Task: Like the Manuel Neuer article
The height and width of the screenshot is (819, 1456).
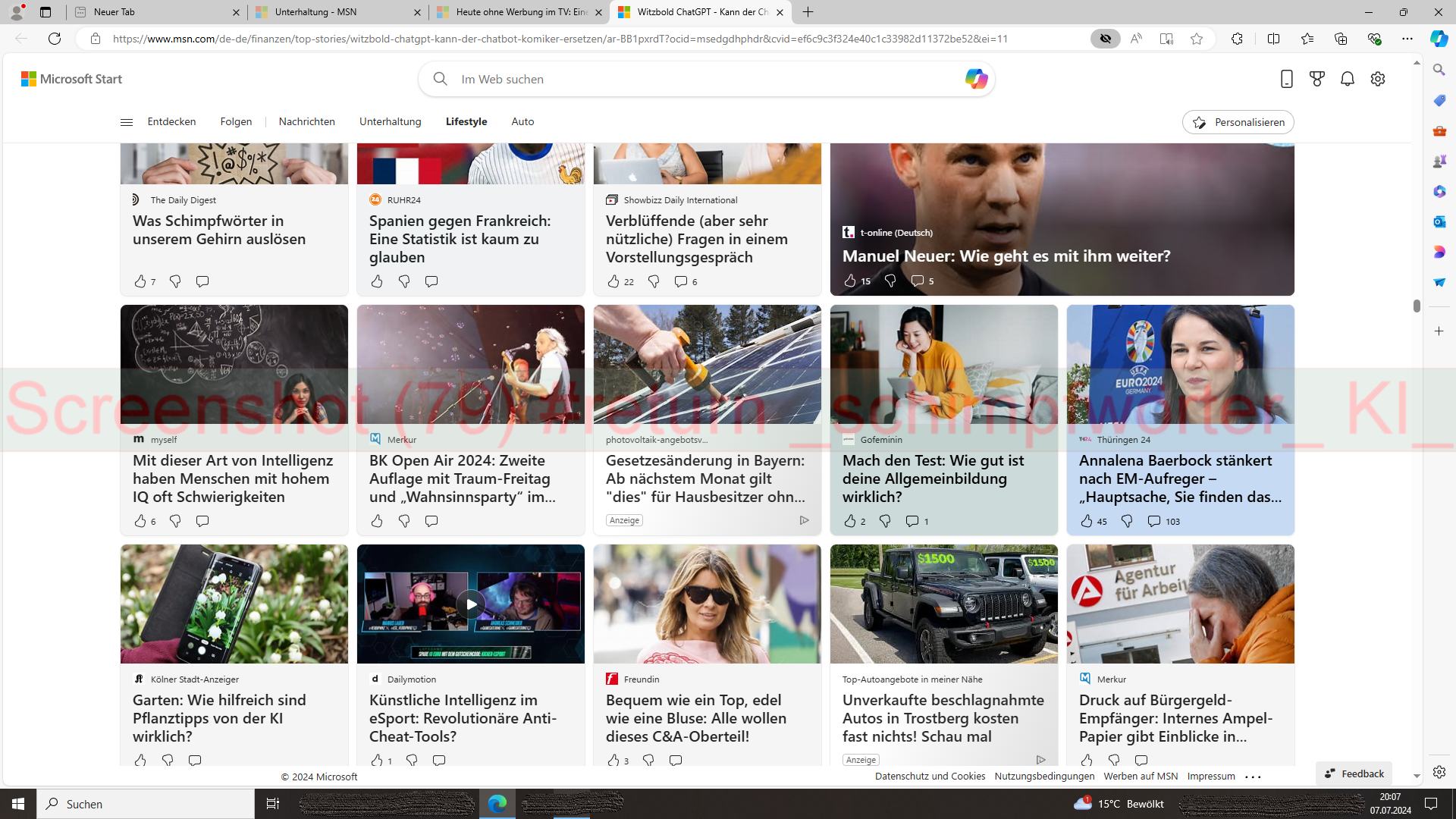Action: click(850, 281)
